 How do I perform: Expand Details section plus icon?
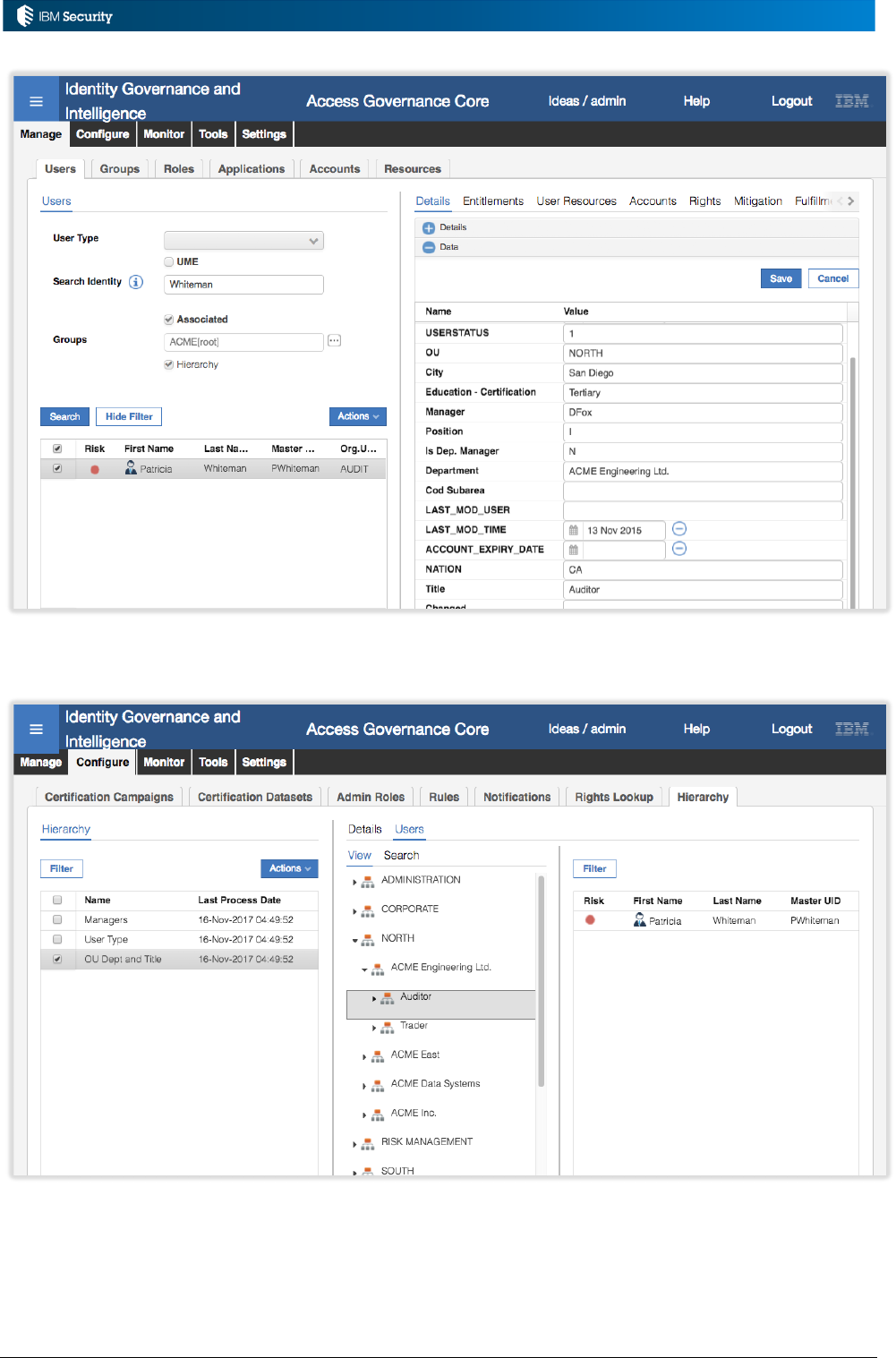click(429, 228)
